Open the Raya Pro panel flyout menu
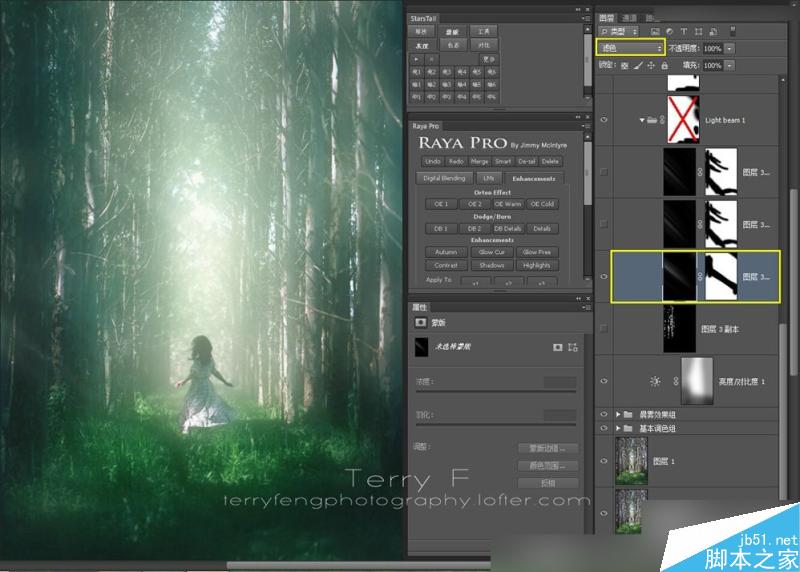This screenshot has height=572, width=800. (x=586, y=126)
